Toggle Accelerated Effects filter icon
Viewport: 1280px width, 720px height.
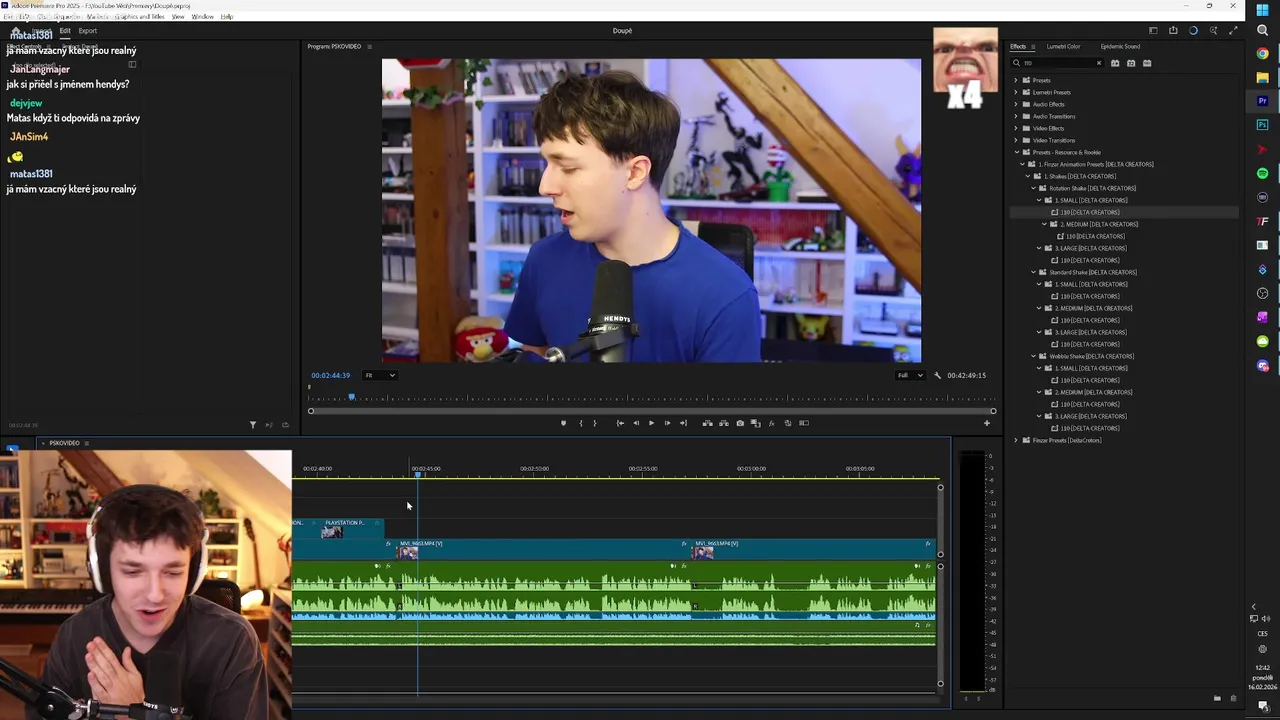pos(1115,63)
